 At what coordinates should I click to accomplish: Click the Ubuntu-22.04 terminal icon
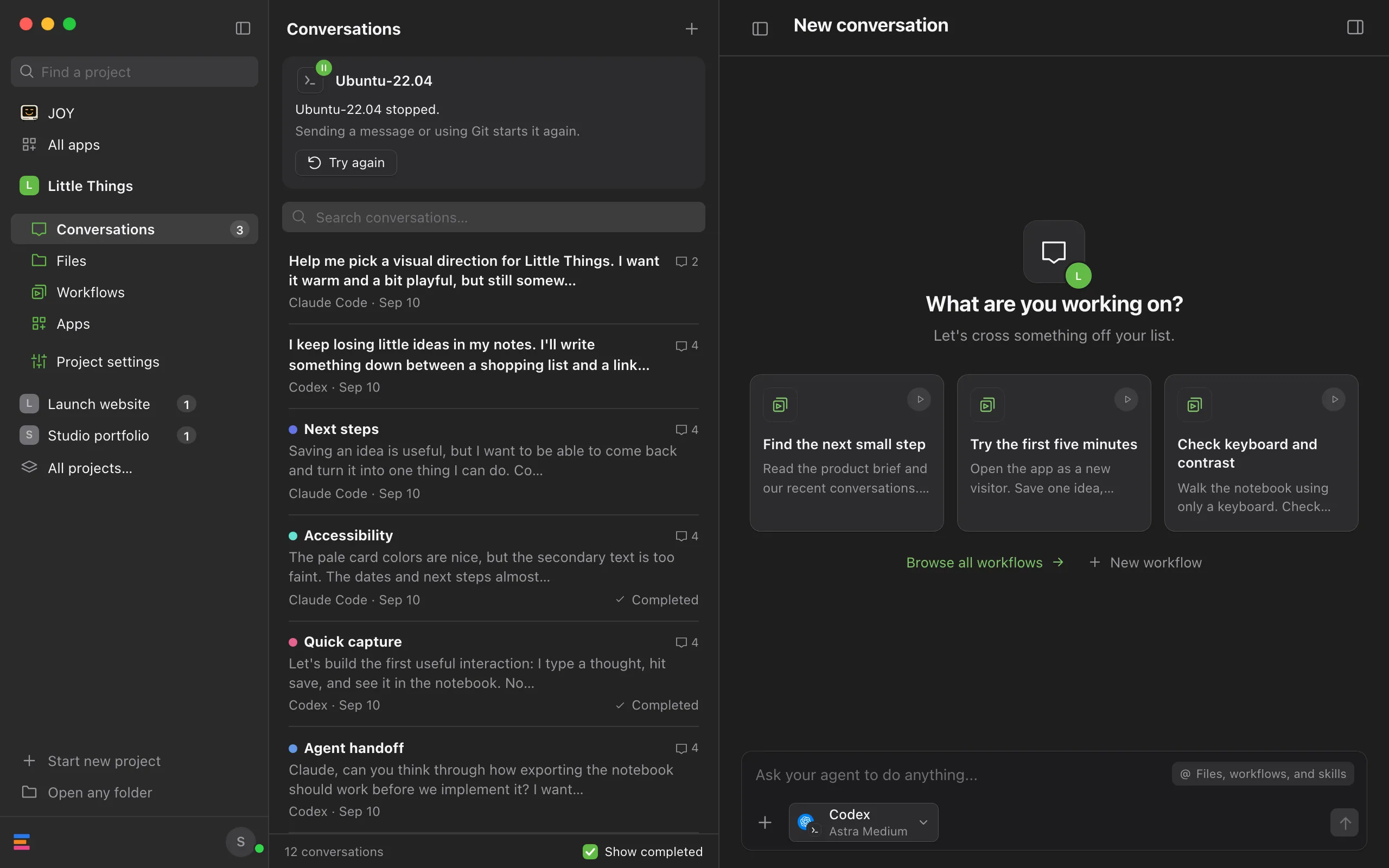(x=310, y=80)
